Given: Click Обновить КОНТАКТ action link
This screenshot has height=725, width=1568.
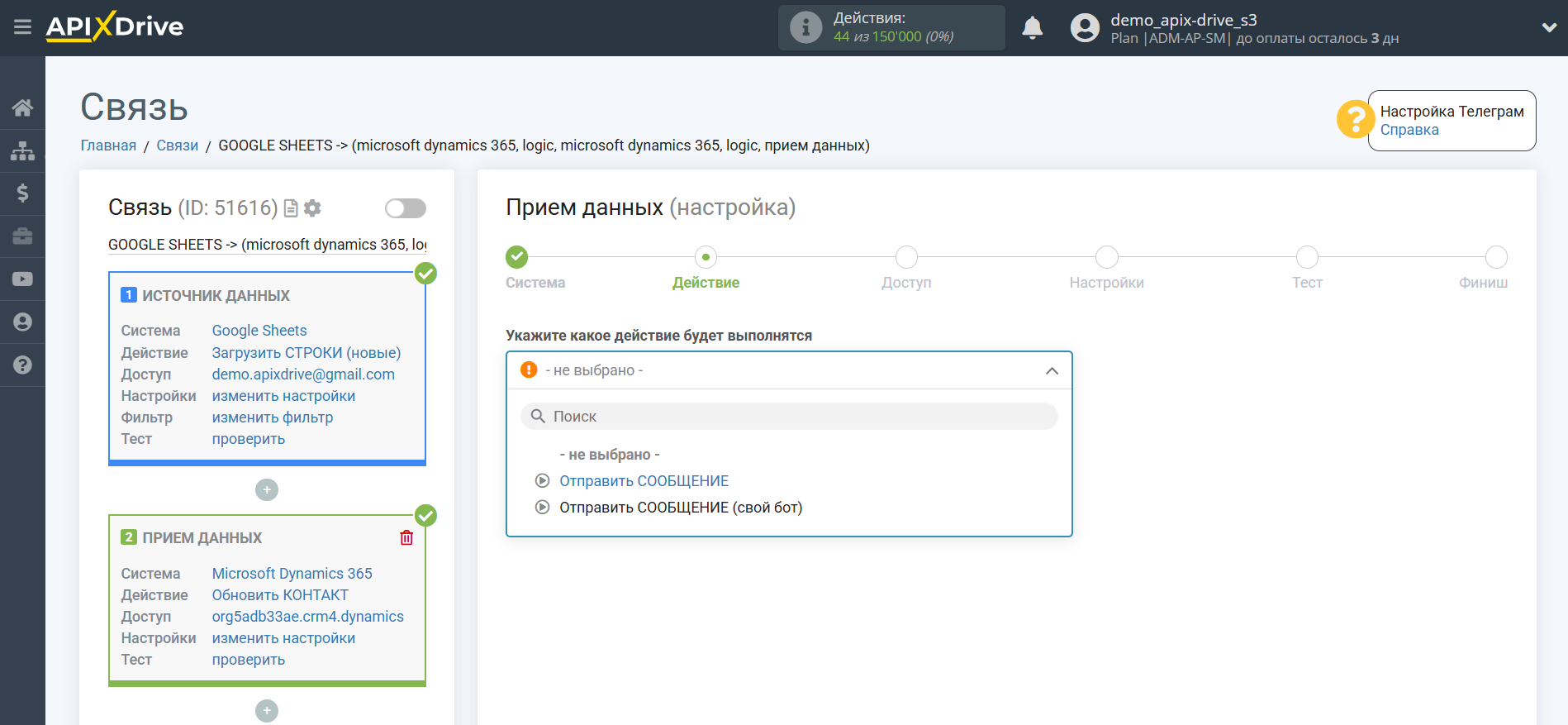Looking at the screenshot, I should click(280, 595).
